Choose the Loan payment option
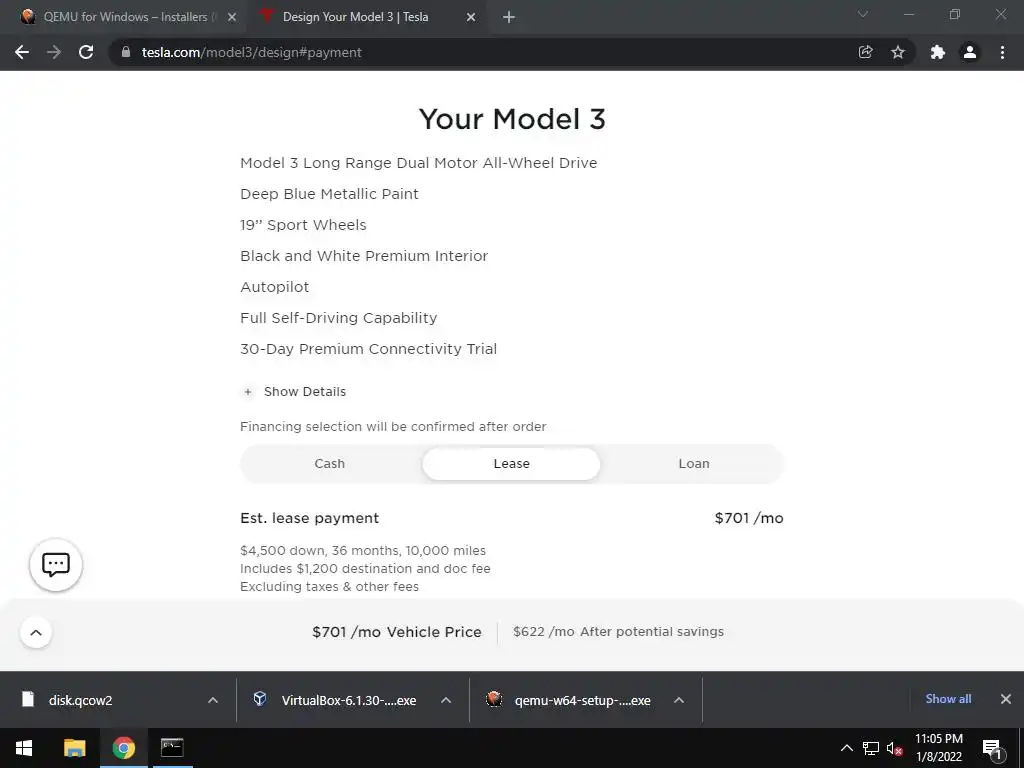Screen dimensions: 1024x768 (x=694, y=464)
